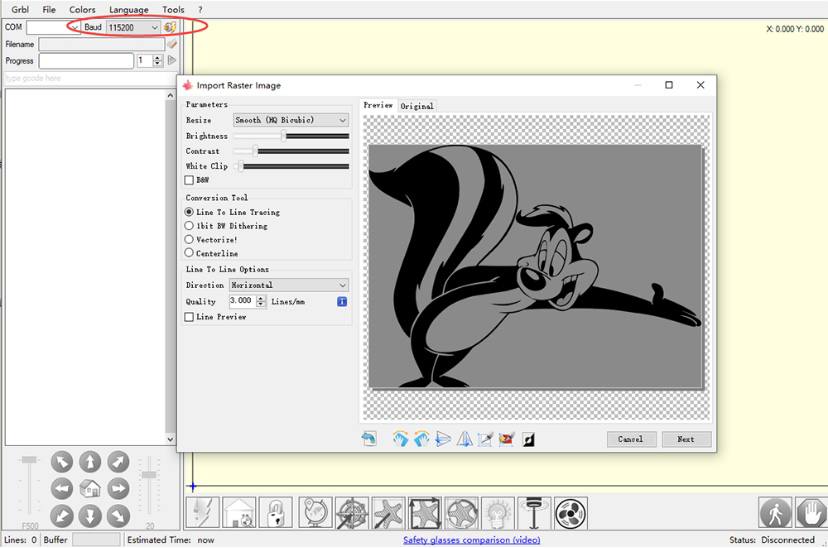The image size is (828, 548).
Task: Click the skunk preview image
Action: click(536, 267)
